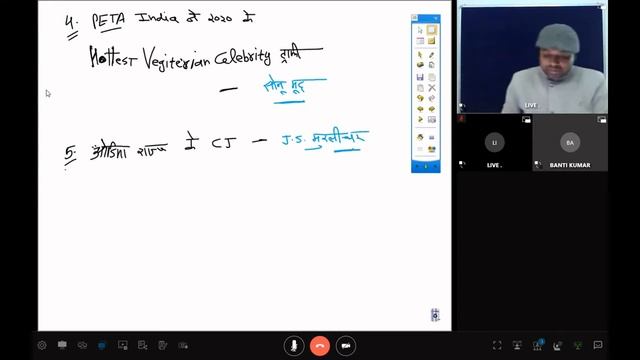640x360 pixels.
Task: Open the page list view icon
Action: point(431,119)
